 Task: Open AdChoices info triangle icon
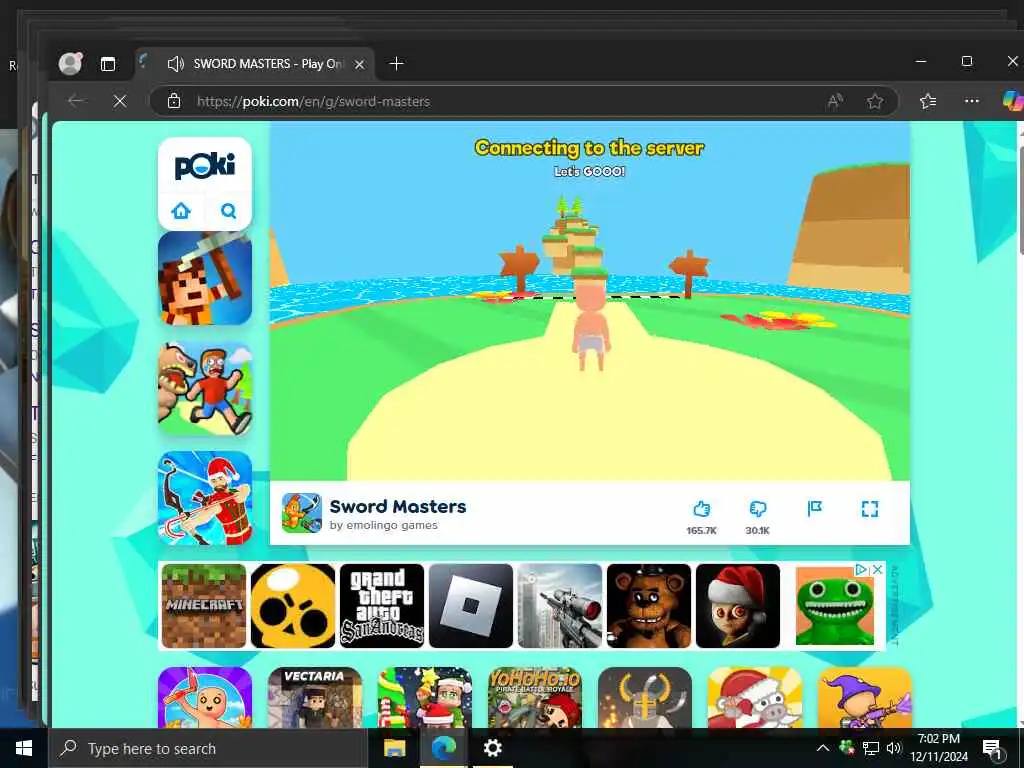(x=862, y=569)
